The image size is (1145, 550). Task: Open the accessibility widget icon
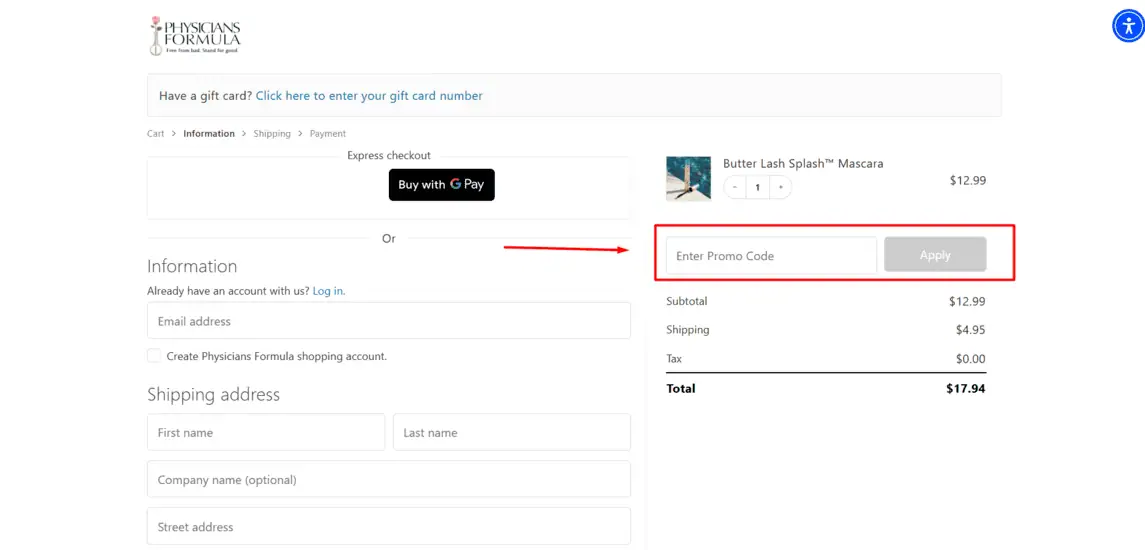click(1129, 26)
